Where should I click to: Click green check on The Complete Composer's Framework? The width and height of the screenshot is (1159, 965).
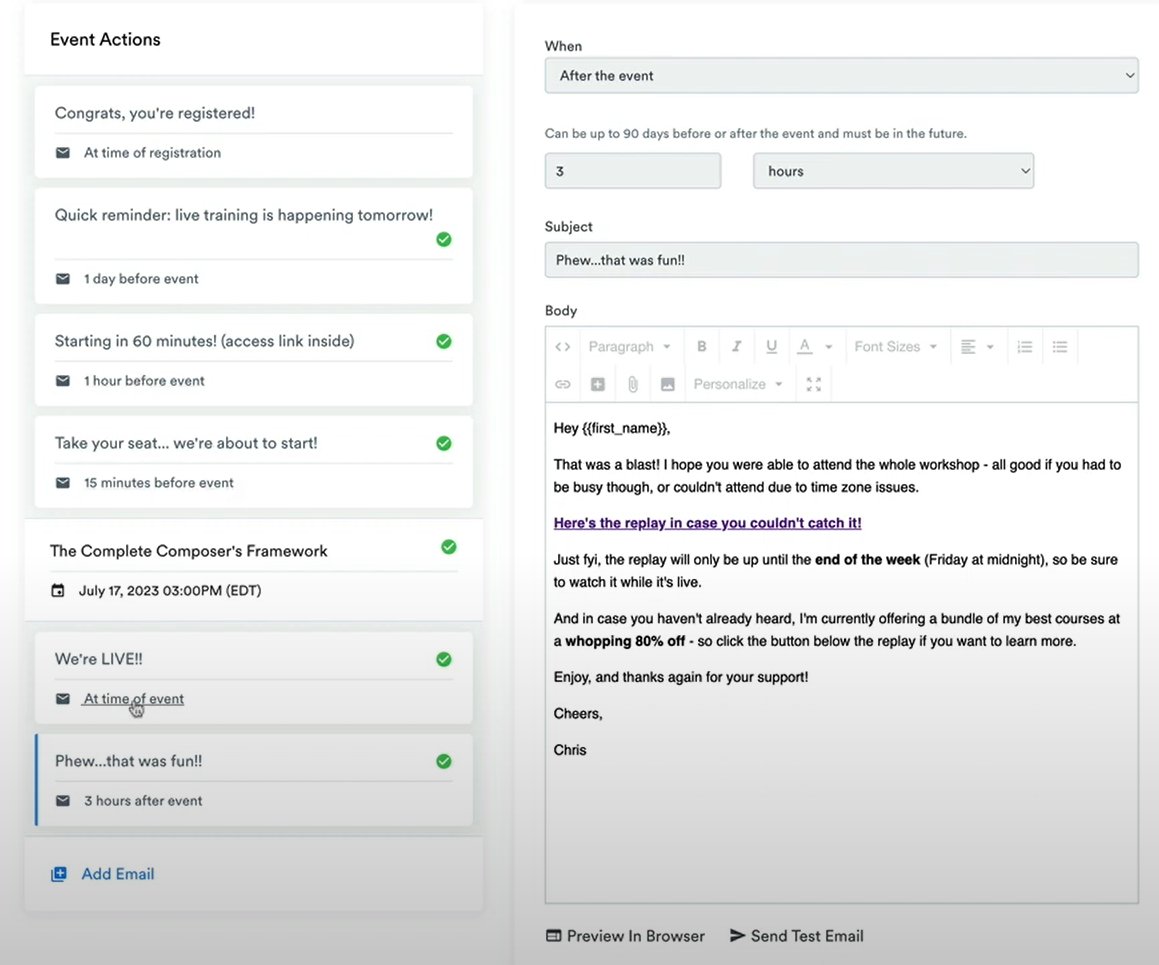(449, 547)
